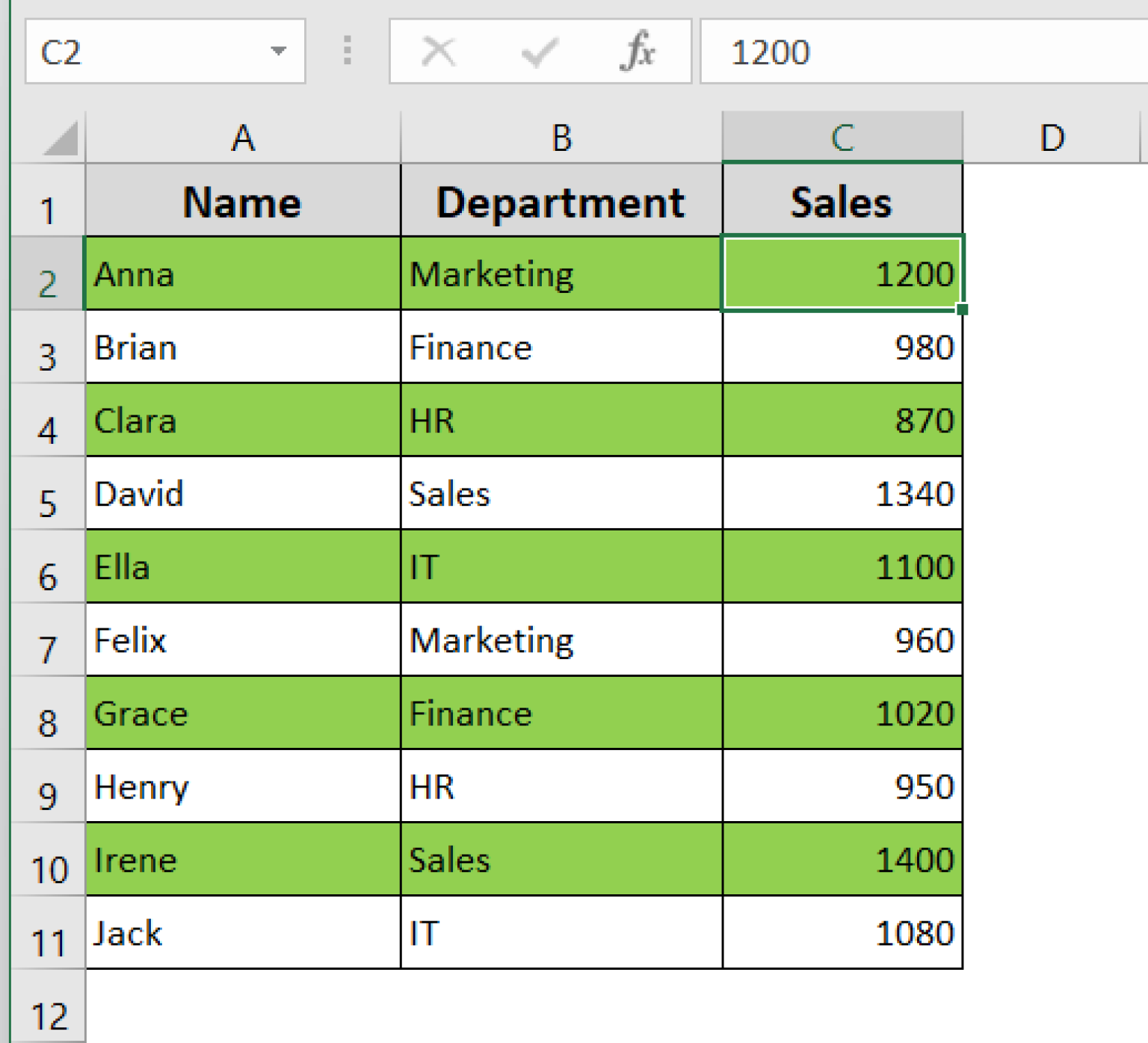Screen dimensions: 1148x1043
Task: Select the cell containing Finance for Brian
Action: tap(561, 347)
